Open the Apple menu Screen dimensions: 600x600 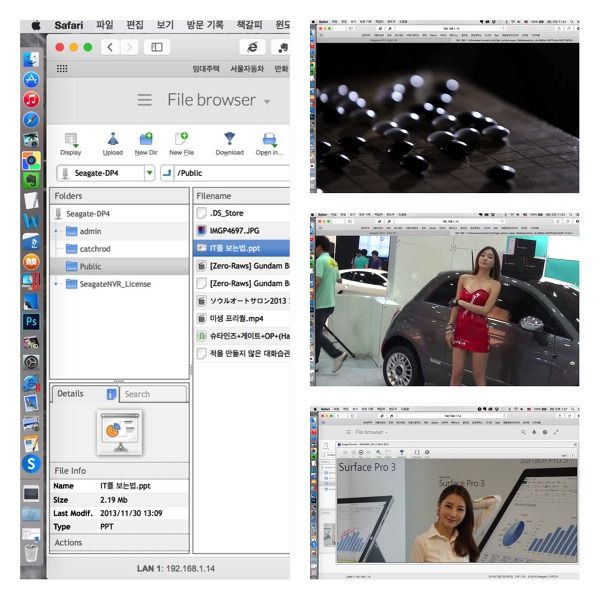[x=36, y=25]
